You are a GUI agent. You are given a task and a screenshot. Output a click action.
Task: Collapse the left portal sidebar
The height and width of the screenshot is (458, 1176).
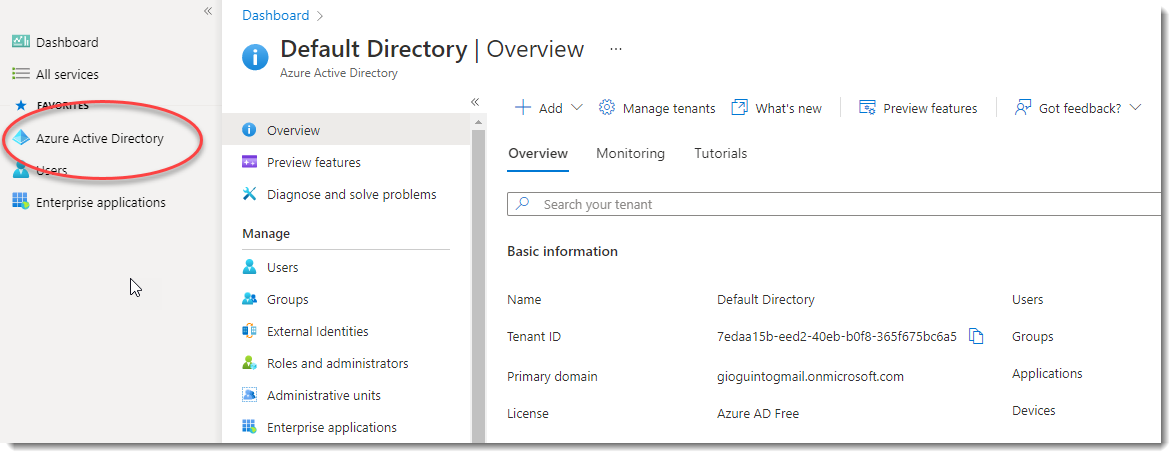208,11
